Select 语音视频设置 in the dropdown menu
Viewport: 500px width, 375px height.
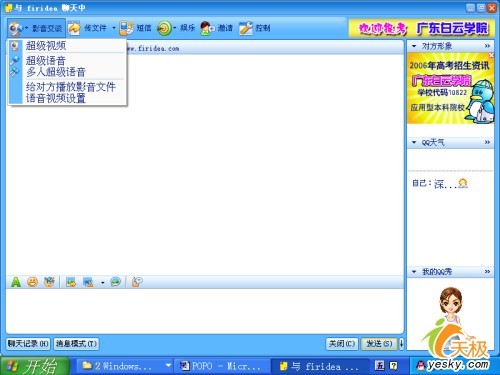(x=56, y=98)
